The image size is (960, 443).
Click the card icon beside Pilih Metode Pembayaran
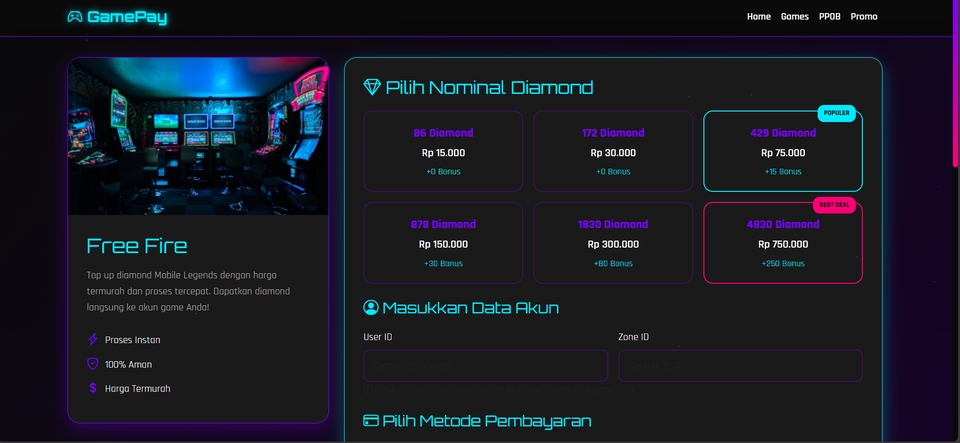point(370,420)
